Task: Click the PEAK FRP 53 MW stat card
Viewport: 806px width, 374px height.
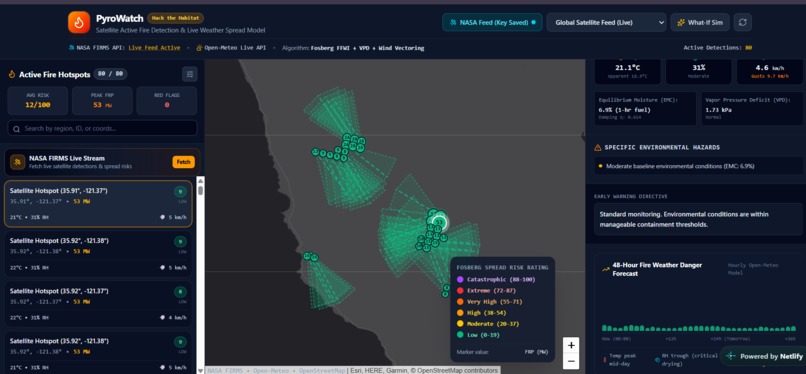Action: pyautogui.click(x=102, y=101)
